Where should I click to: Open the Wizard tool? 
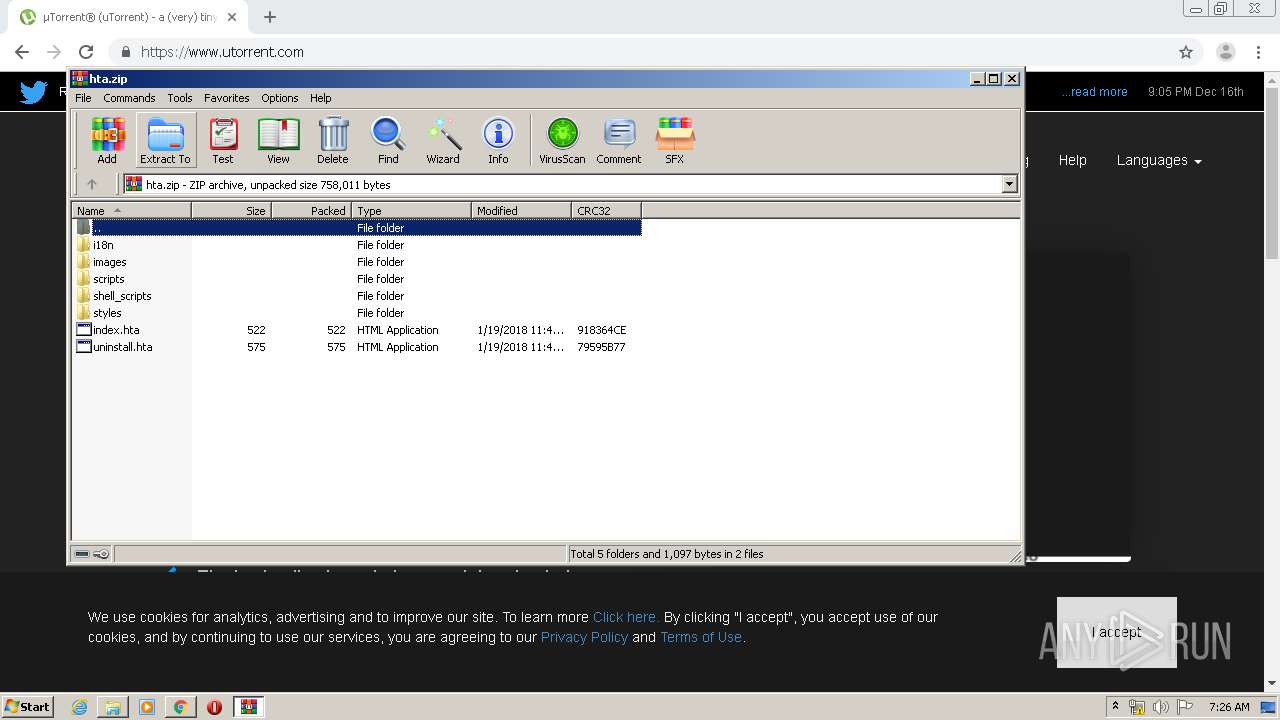pos(443,140)
